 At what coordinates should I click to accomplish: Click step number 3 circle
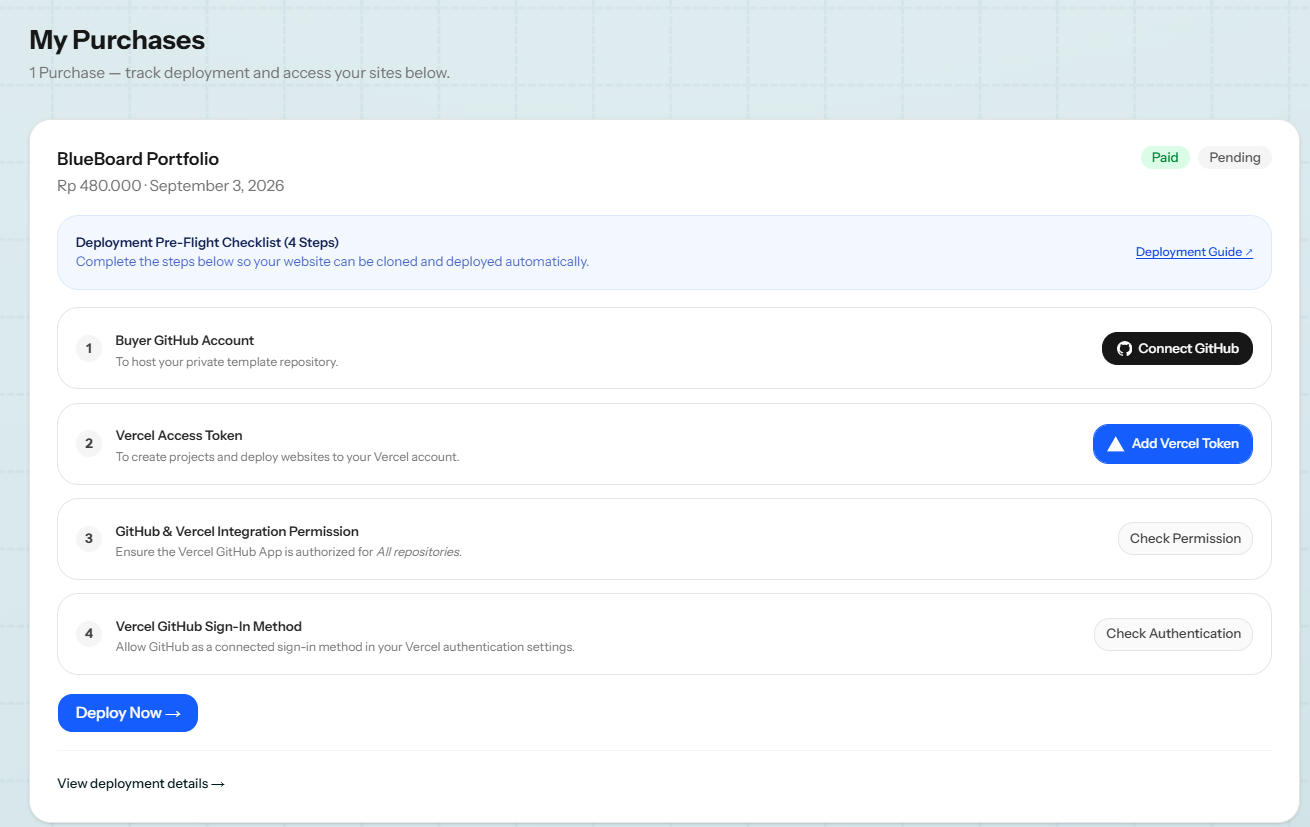(x=89, y=539)
